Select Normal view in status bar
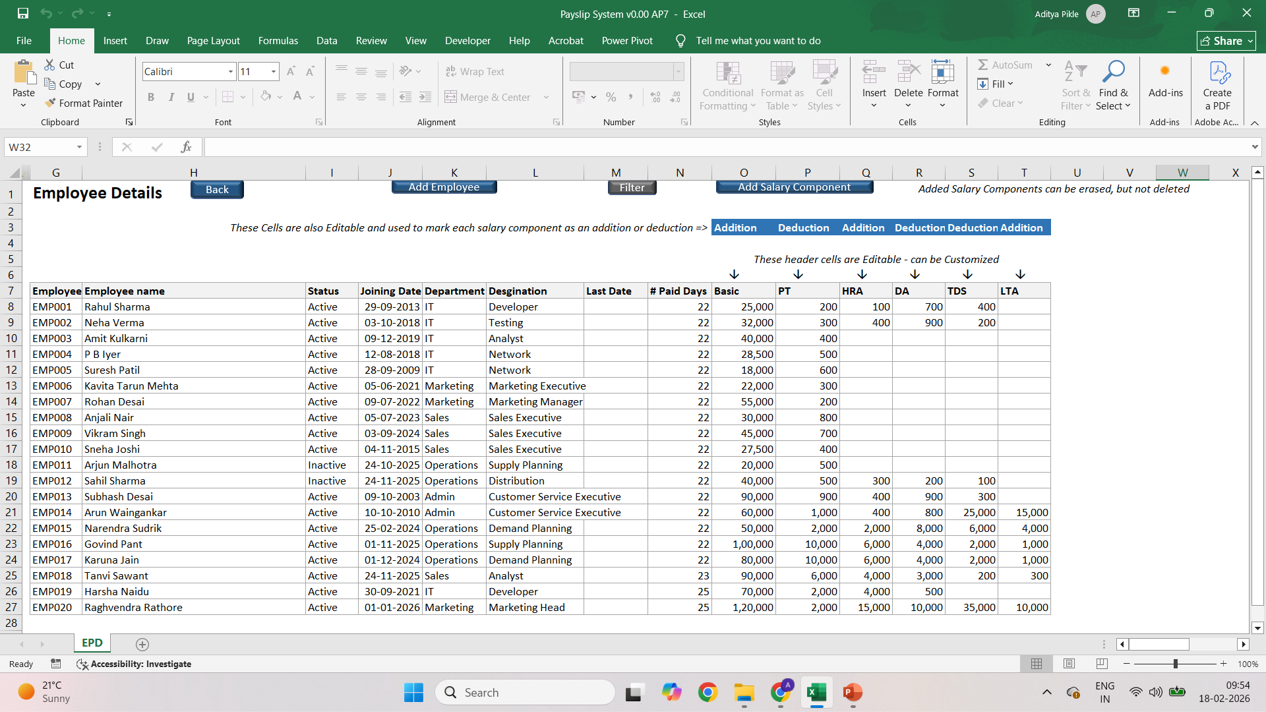 (1037, 664)
